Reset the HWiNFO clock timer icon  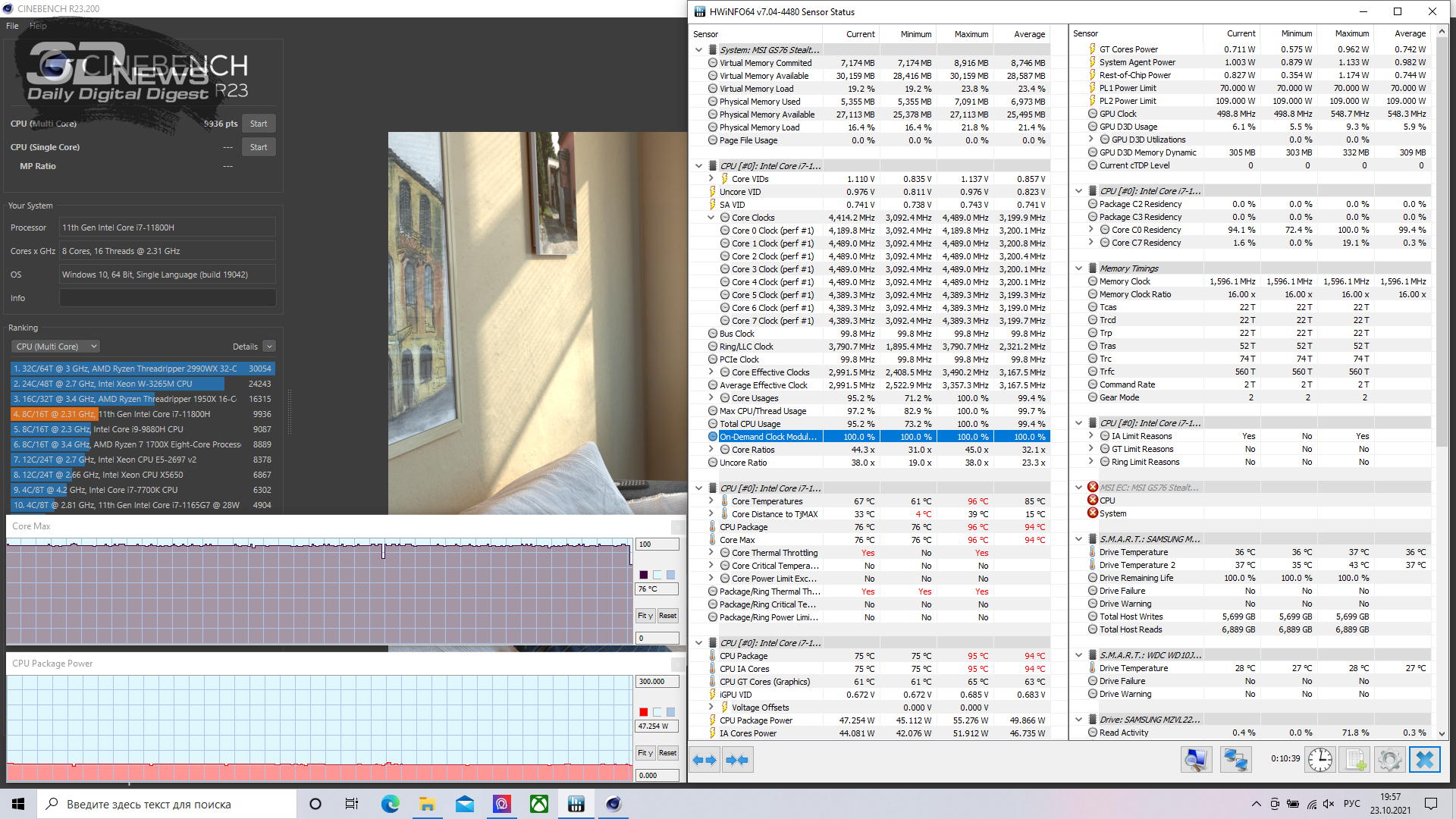[1320, 760]
